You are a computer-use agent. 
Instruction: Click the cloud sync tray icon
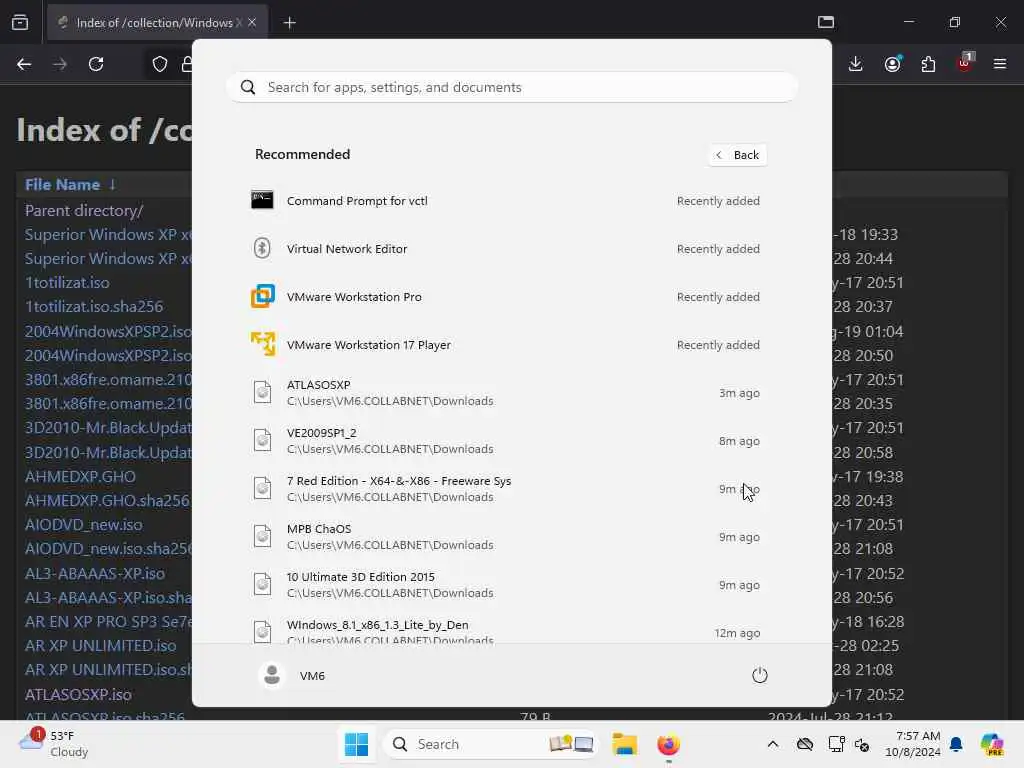tap(805, 744)
